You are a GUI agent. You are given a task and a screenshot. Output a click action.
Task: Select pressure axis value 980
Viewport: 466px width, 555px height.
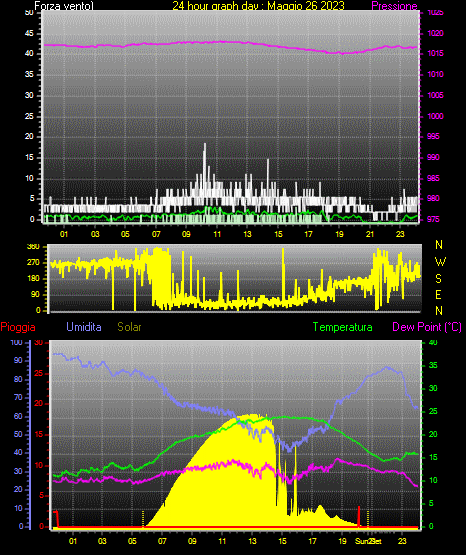[433, 198]
